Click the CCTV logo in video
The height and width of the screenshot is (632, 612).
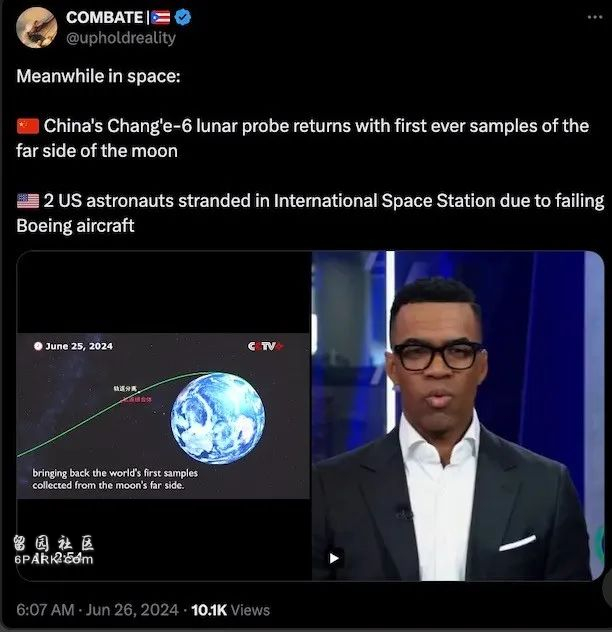point(265,346)
